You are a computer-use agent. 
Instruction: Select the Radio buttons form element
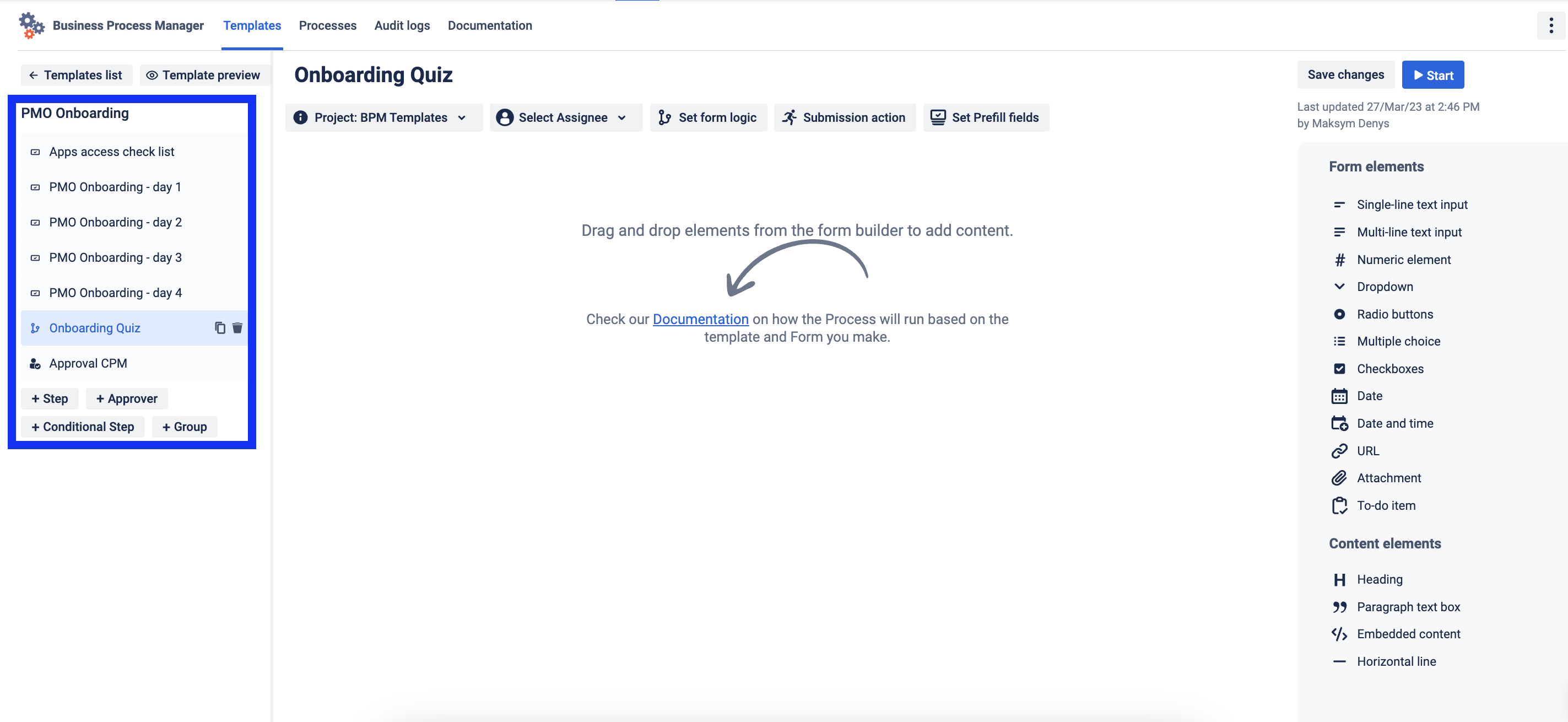click(x=1394, y=314)
